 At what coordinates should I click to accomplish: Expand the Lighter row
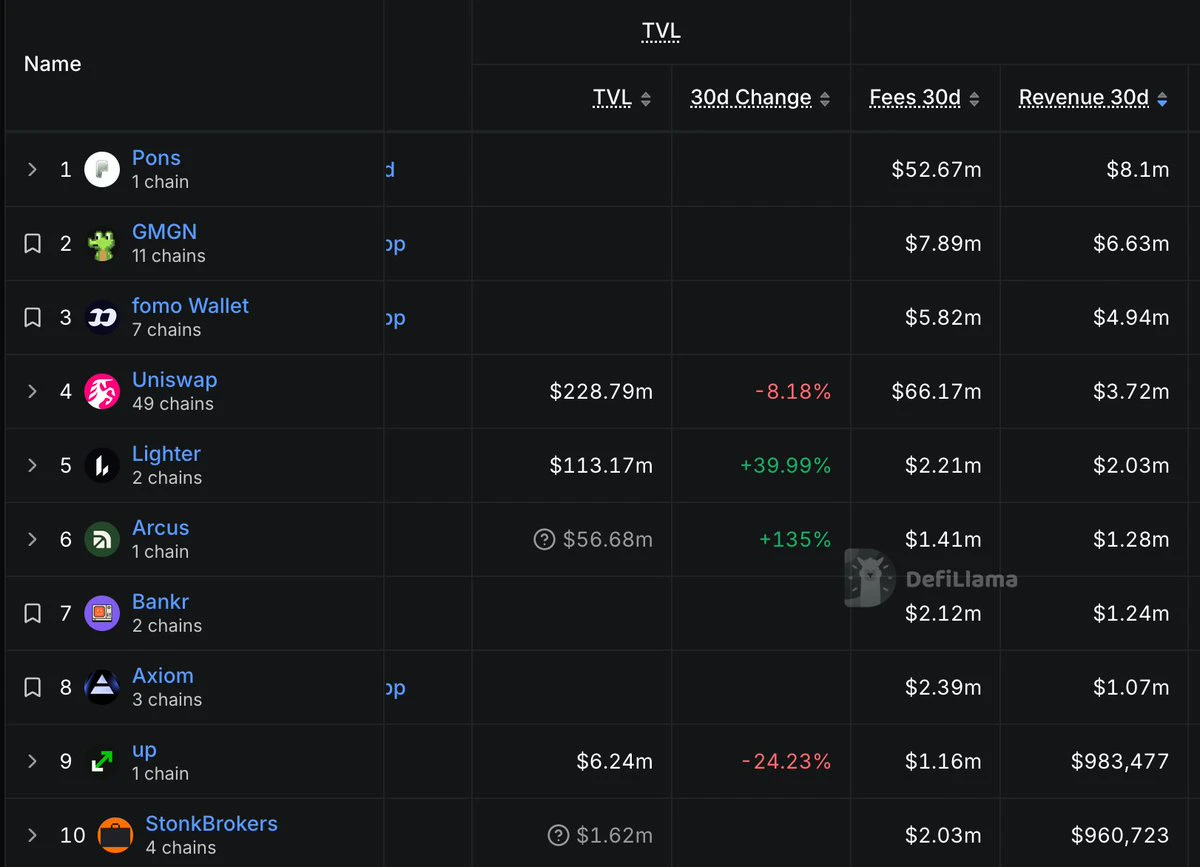(32, 466)
